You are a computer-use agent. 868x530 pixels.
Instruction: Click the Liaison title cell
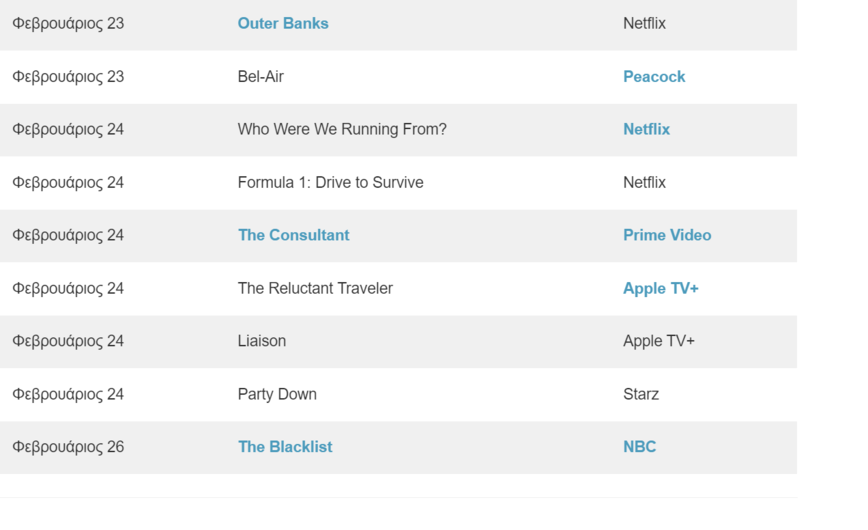tap(262, 341)
